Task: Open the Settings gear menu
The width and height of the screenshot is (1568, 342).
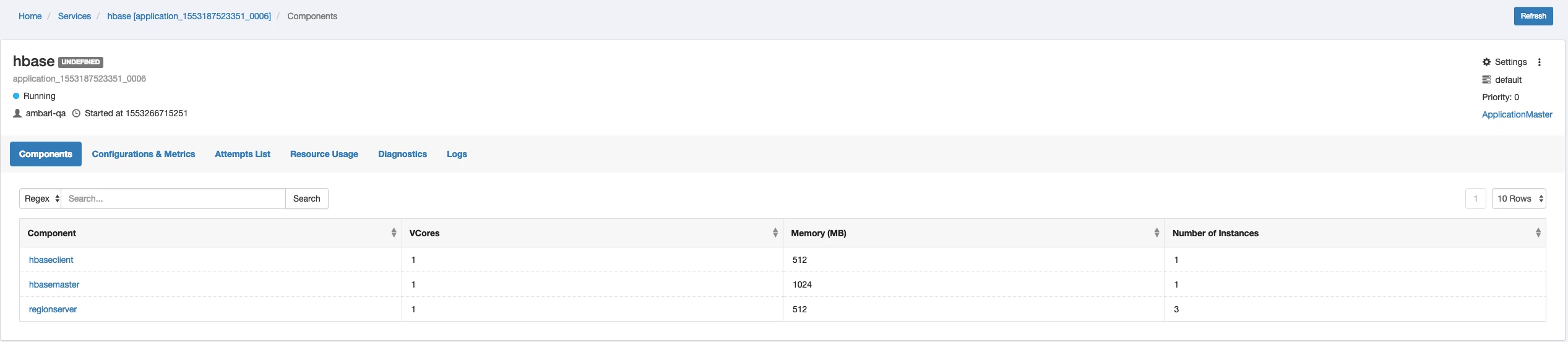Action: (1504, 62)
